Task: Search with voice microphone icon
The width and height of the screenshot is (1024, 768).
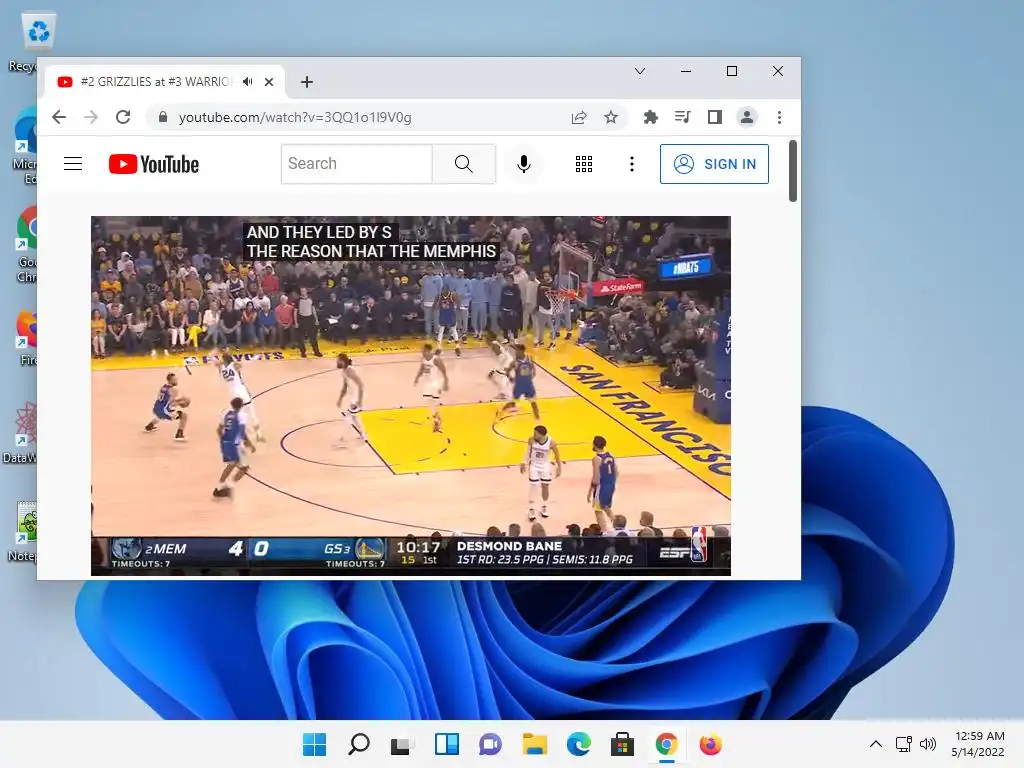Action: click(x=524, y=164)
